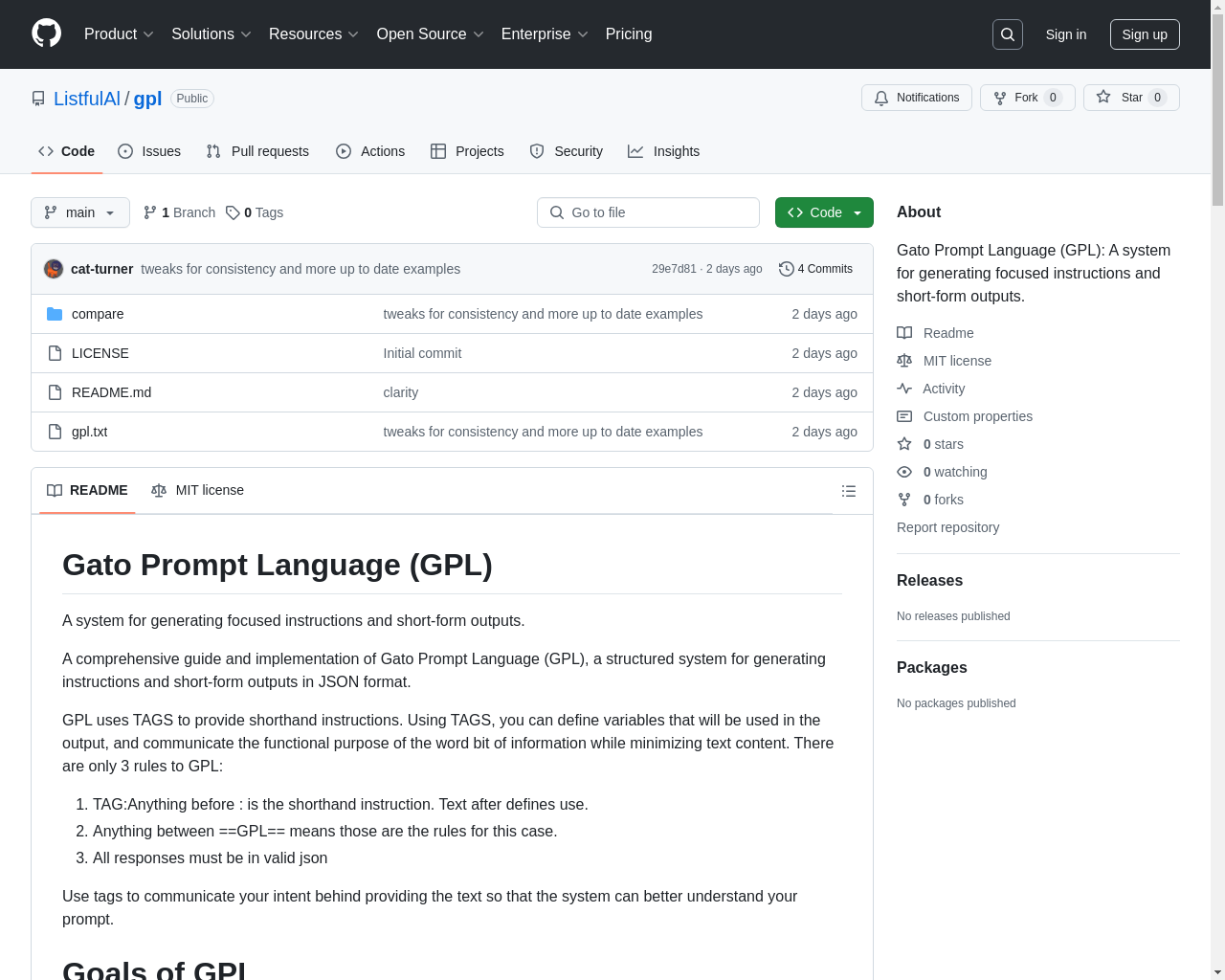
Task: Switch to the MIT license tab
Action: (197, 490)
